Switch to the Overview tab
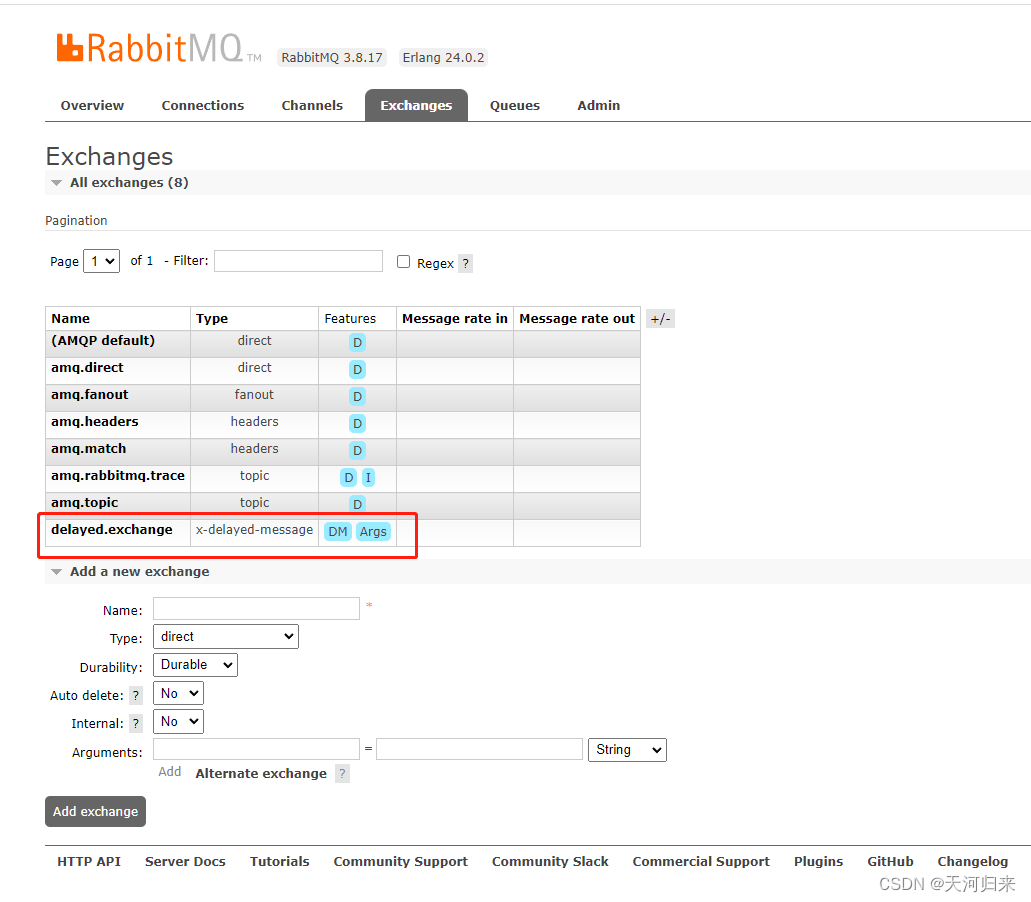Image resolution: width=1031 pixels, height=902 pixels. pyautogui.click(x=92, y=106)
